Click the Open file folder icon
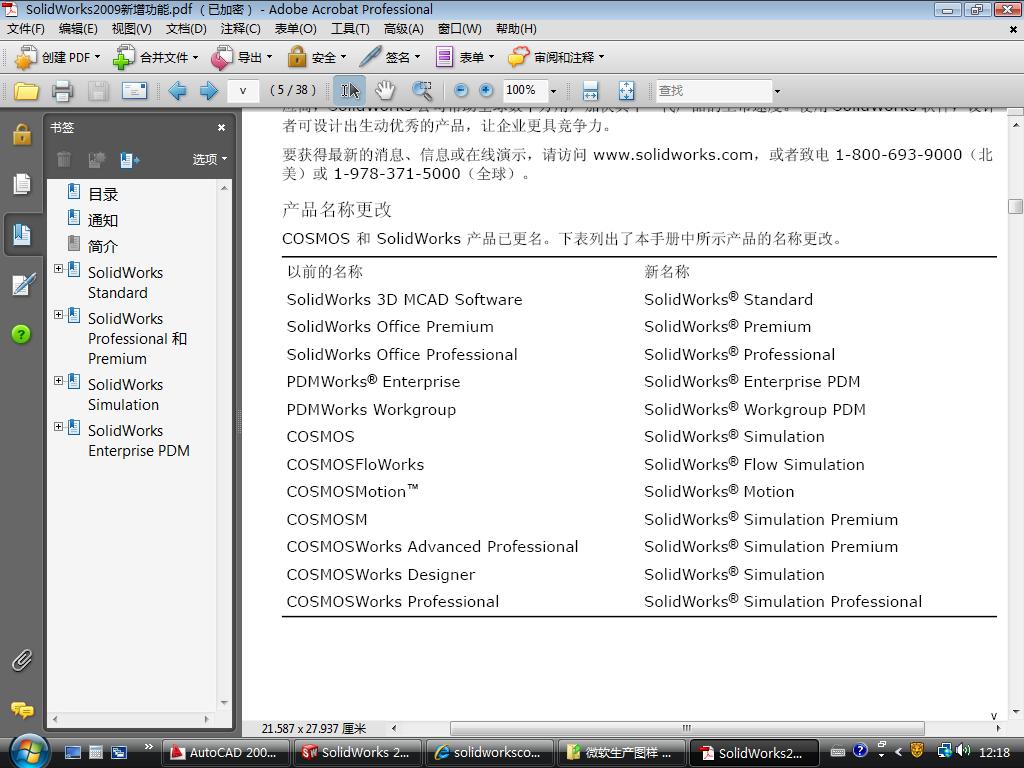1024x768 pixels. point(26,91)
